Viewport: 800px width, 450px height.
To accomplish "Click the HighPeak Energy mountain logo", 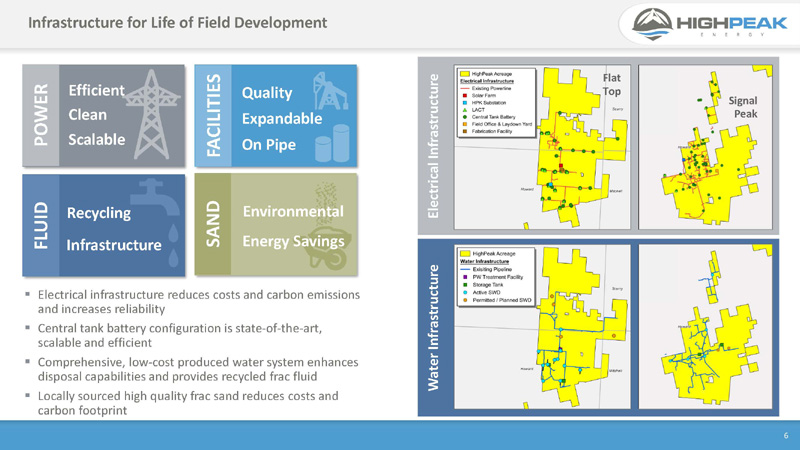I will (657, 25).
